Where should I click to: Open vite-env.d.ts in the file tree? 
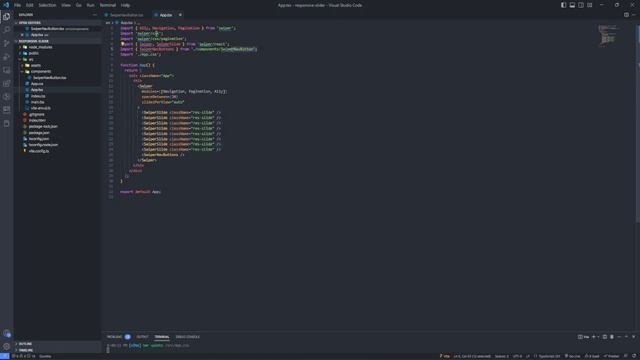[x=40, y=108]
